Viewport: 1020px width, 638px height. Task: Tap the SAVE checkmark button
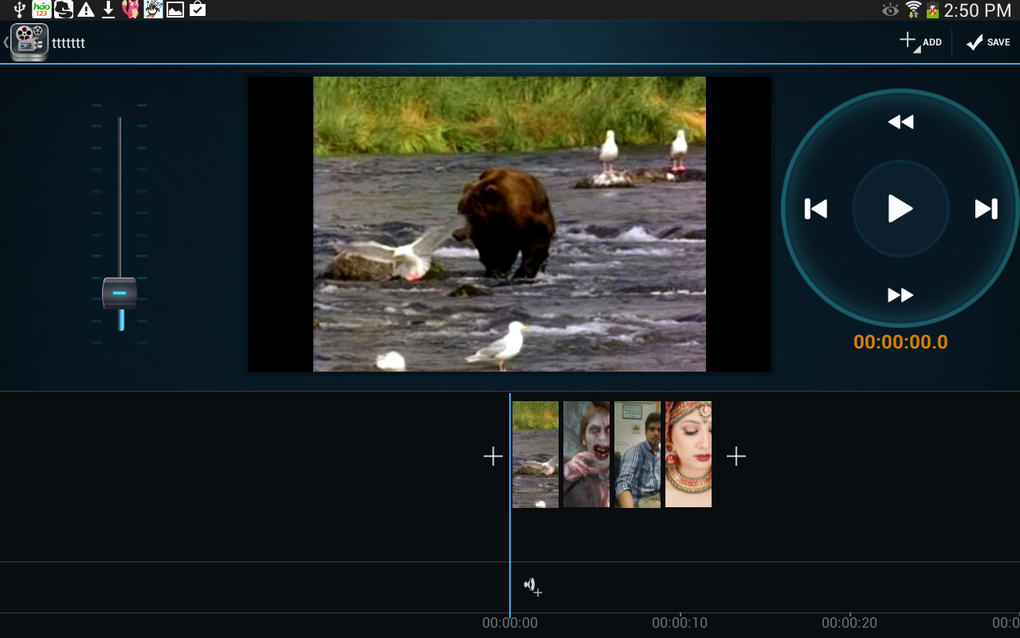(x=988, y=42)
